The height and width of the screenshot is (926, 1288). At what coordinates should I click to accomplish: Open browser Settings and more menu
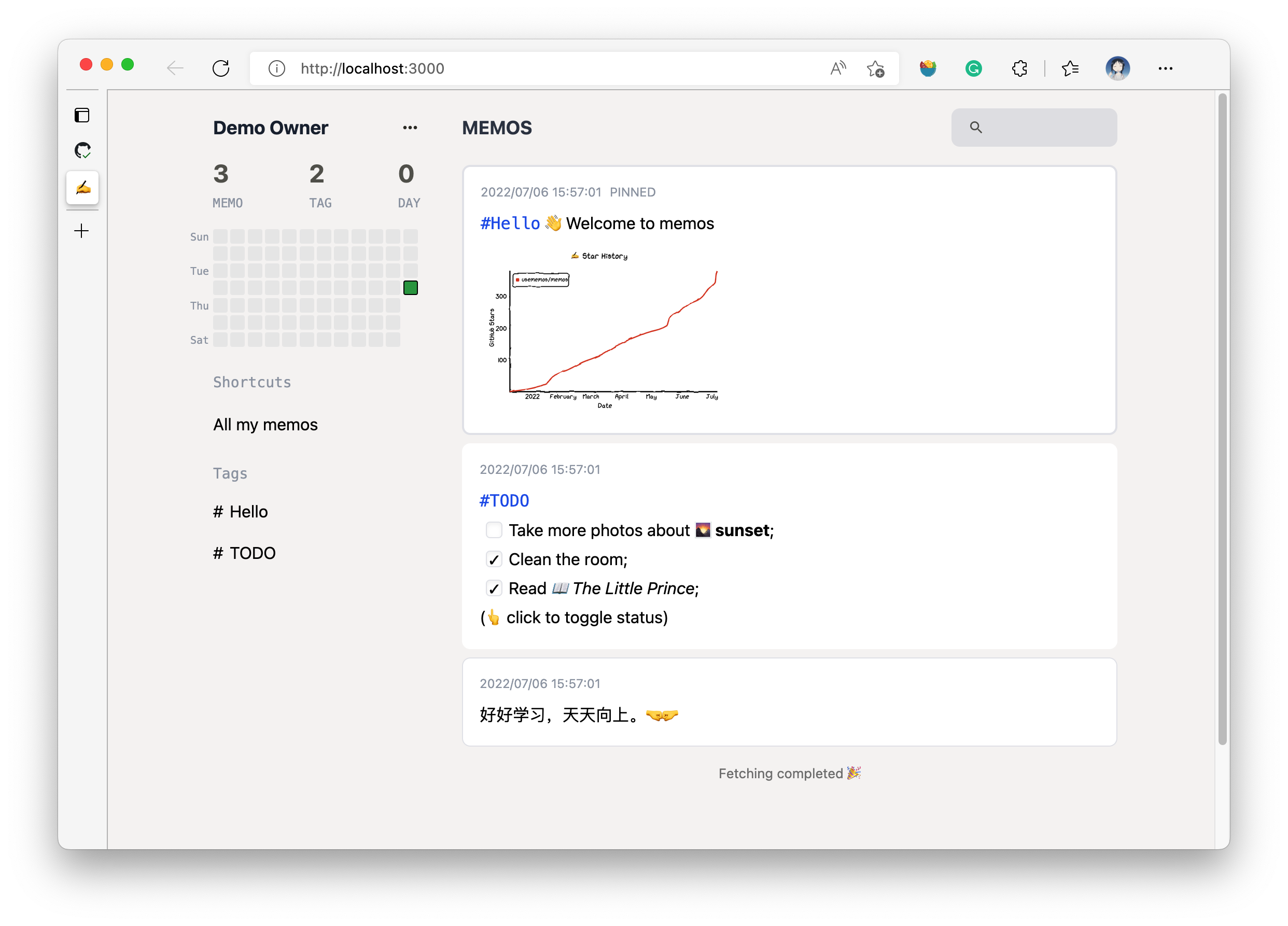(x=1165, y=68)
